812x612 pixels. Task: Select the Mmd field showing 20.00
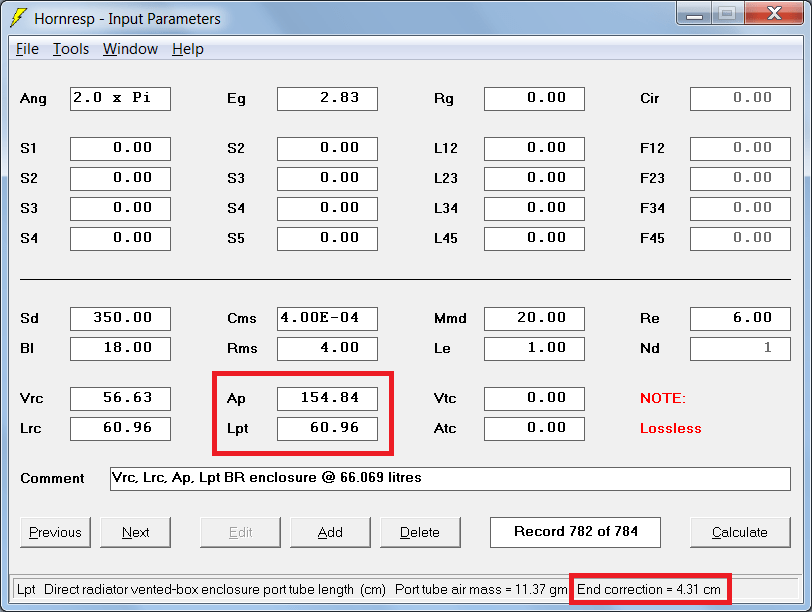coord(534,319)
